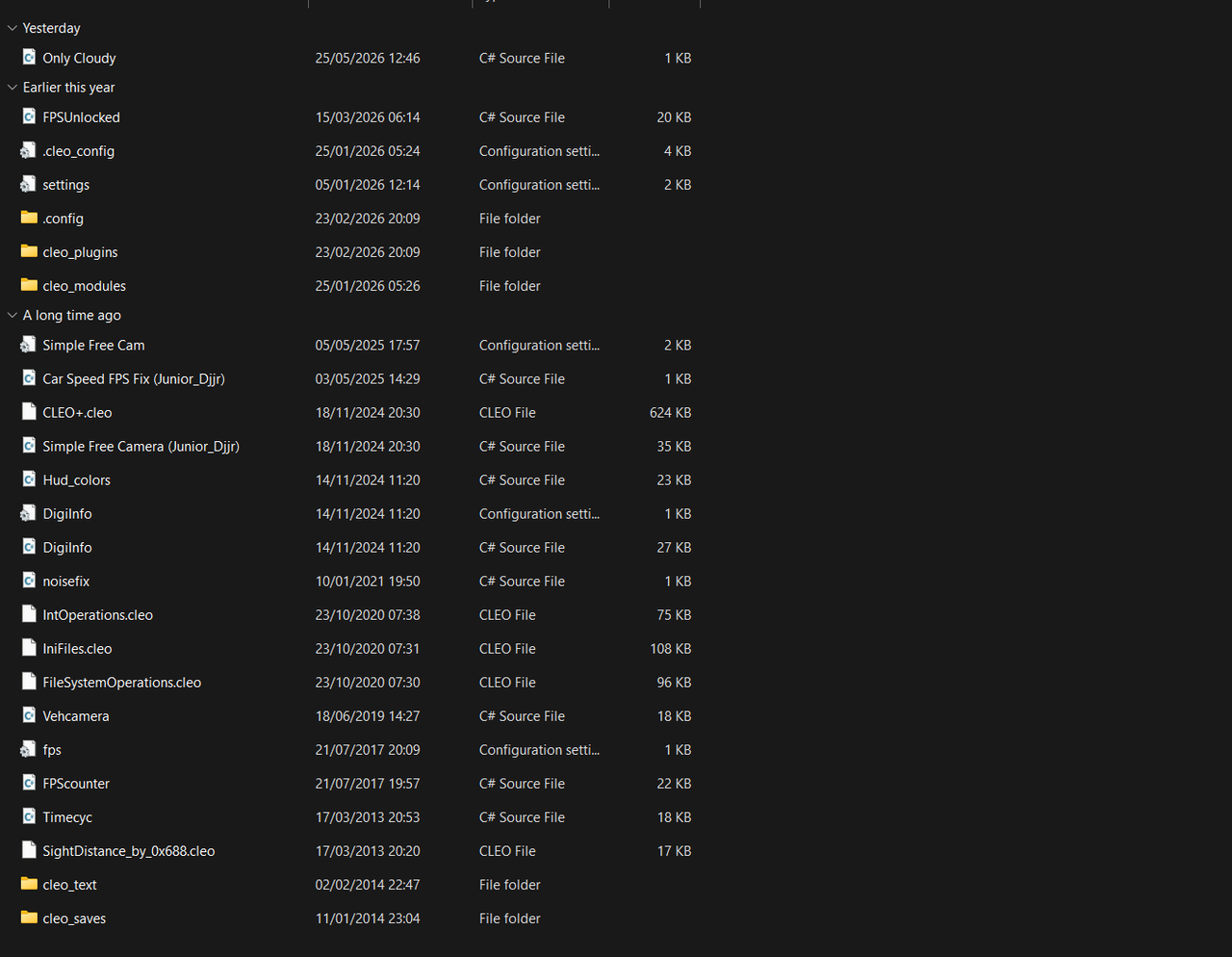1232x957 pixels.
Task: Select the Vehcamera file name
Action: pyautogui.click(x=75, y=716)
